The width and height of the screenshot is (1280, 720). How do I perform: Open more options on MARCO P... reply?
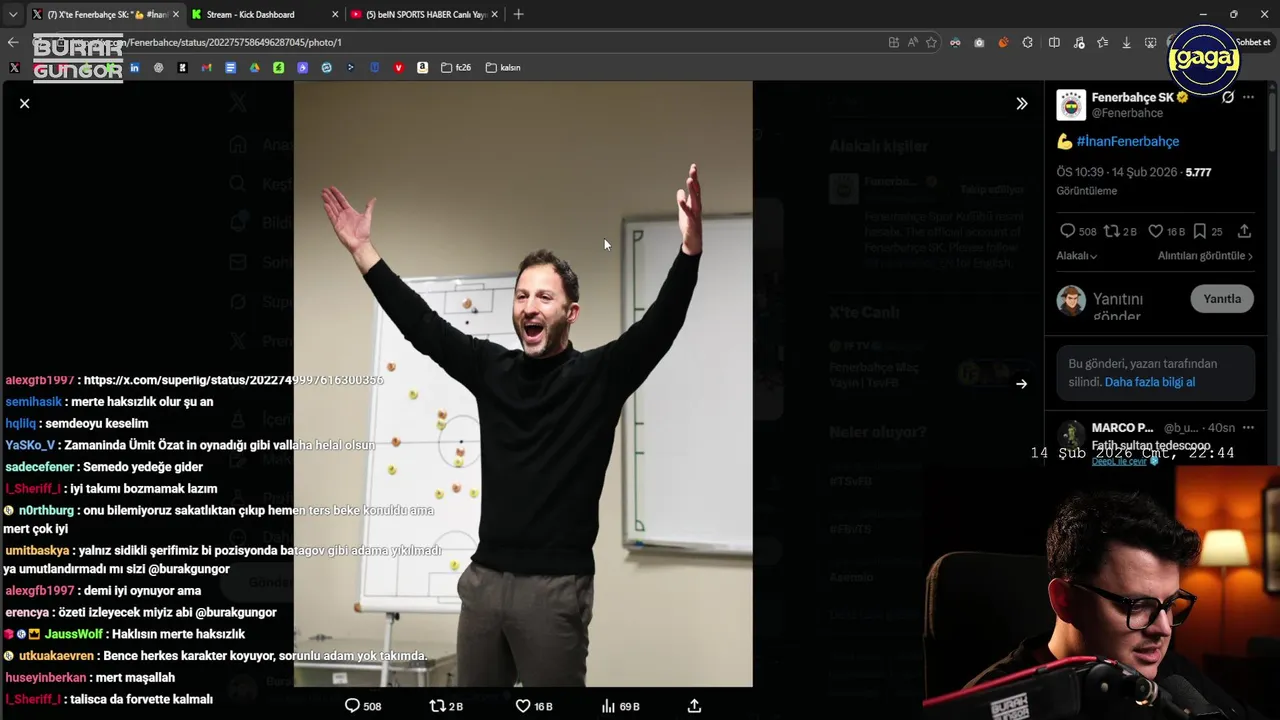tap(1248, 428)
